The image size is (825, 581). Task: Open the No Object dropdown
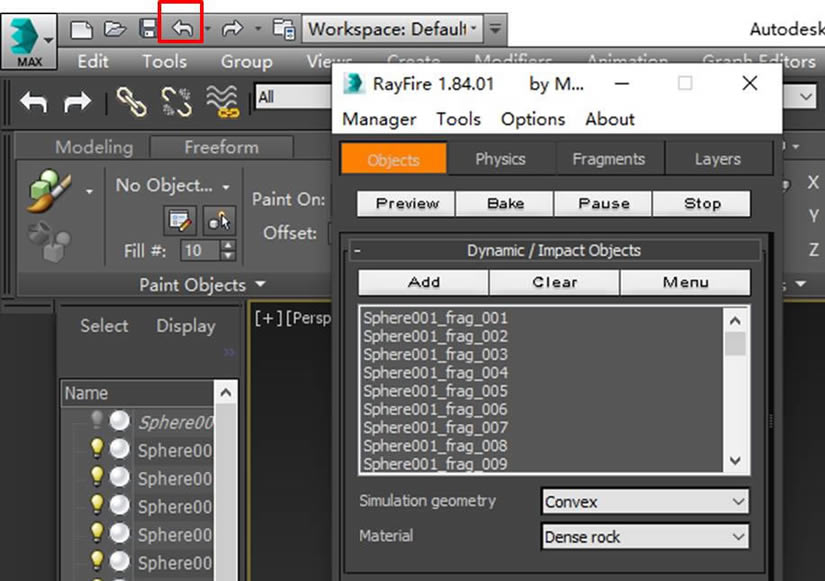(172, 186)
